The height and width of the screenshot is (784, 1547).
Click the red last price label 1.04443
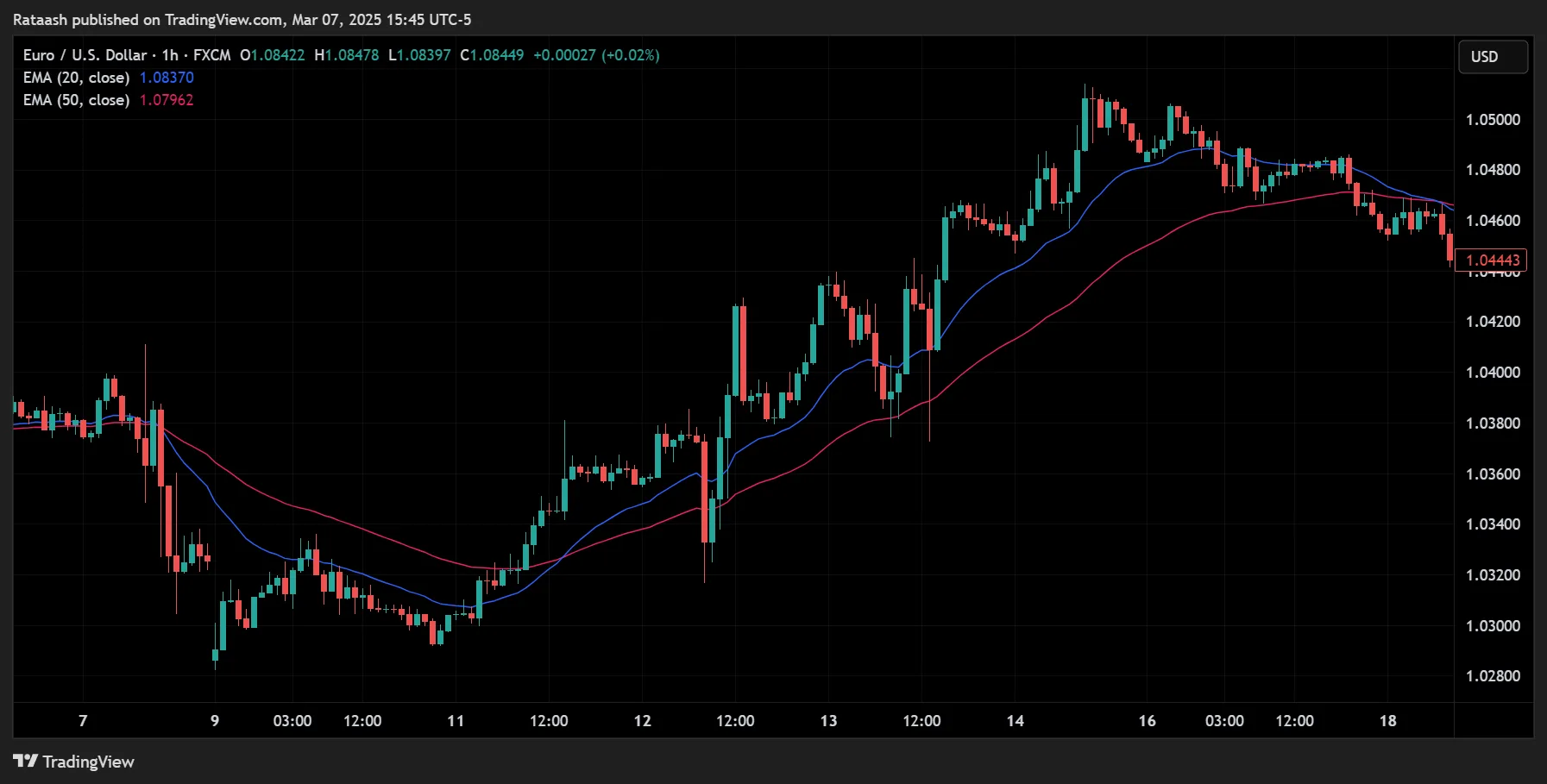pyautogui.click(x=1492, y=260)
